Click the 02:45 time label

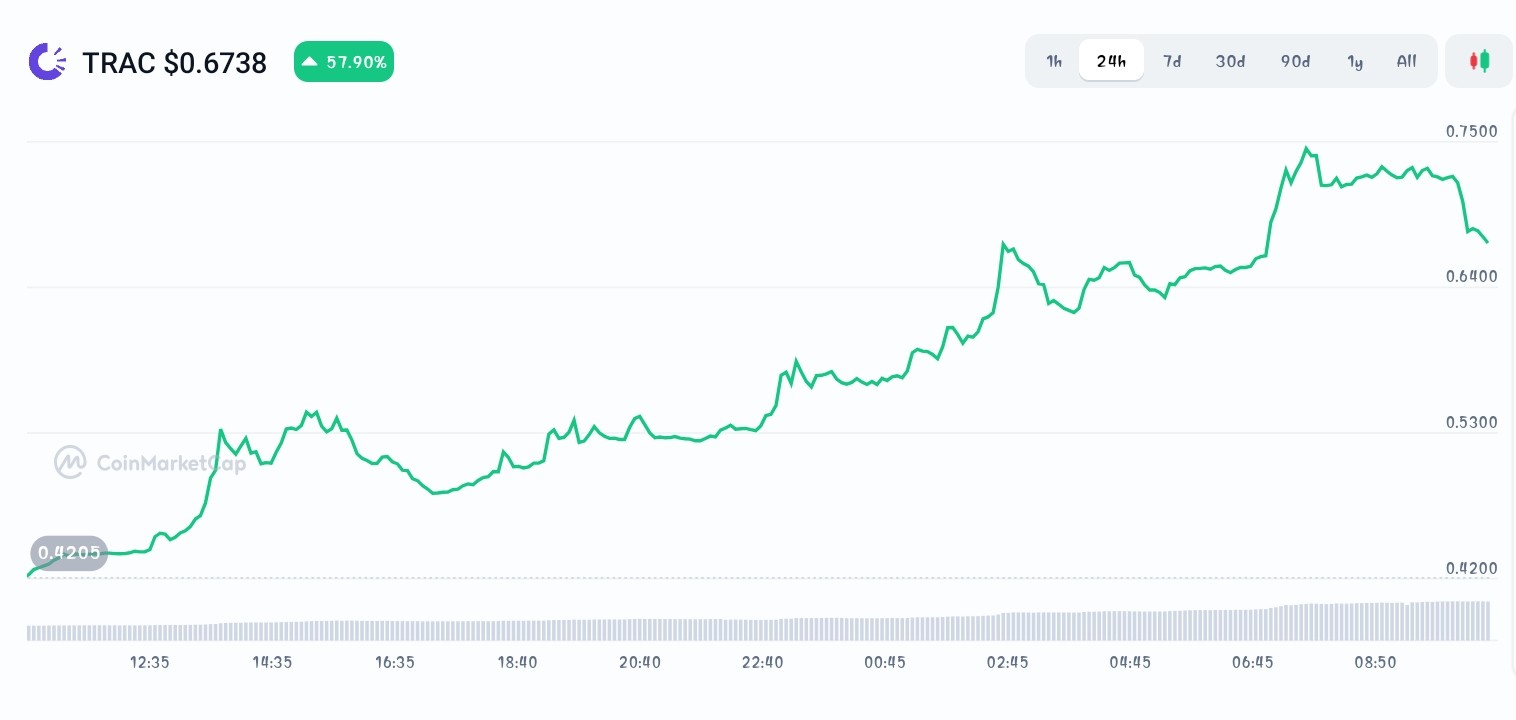coord(1007,662)
